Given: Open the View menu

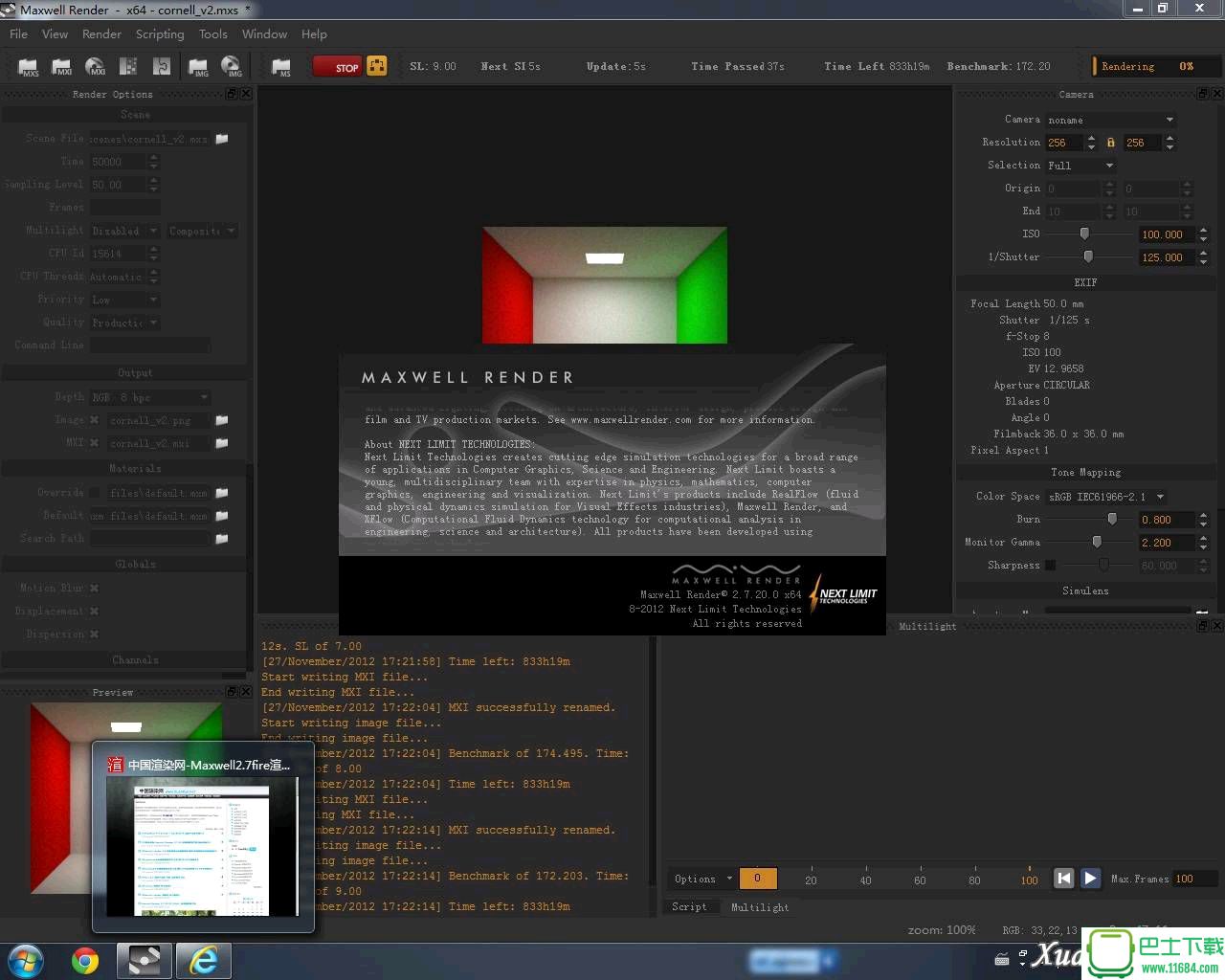Looking at the screenshot, I should [55, 34].
